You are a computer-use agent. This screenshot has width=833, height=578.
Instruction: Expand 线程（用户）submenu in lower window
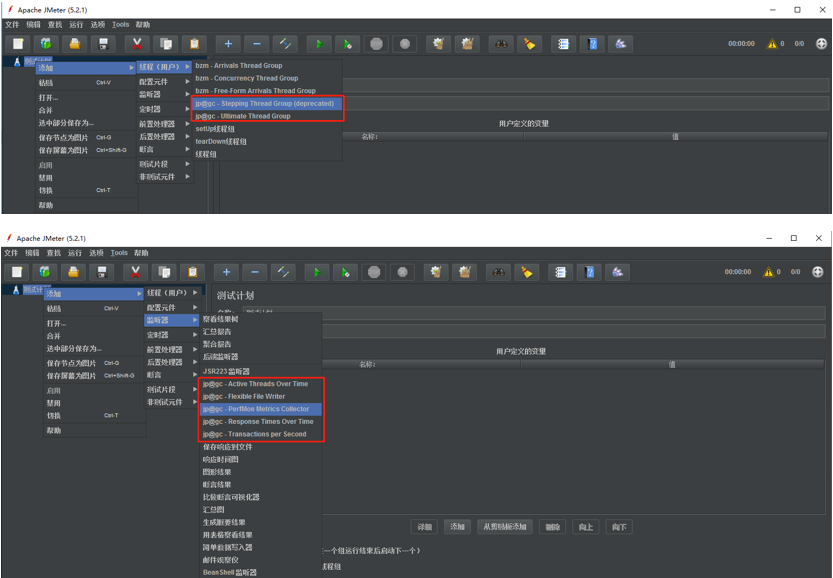tap(172, 293)
